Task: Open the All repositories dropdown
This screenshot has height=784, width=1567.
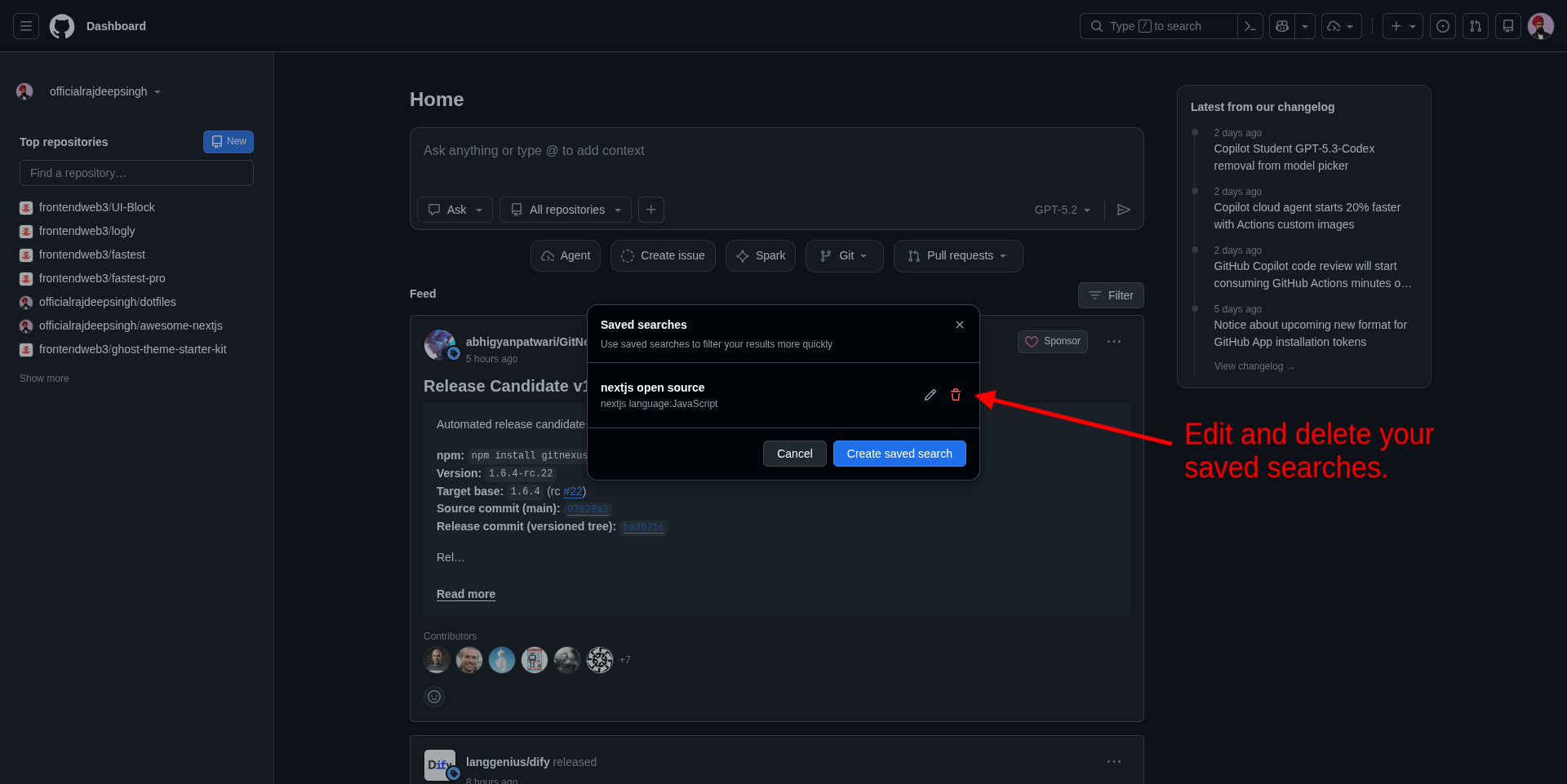Action: coord(566,210)
